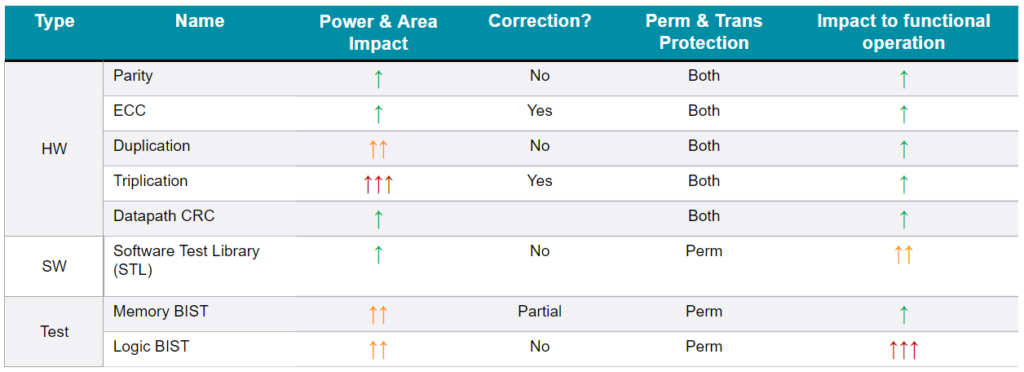Click the Partial correction value for Memory BIST
This screenshot has width=1024, height=372.
tap(539, 311)
